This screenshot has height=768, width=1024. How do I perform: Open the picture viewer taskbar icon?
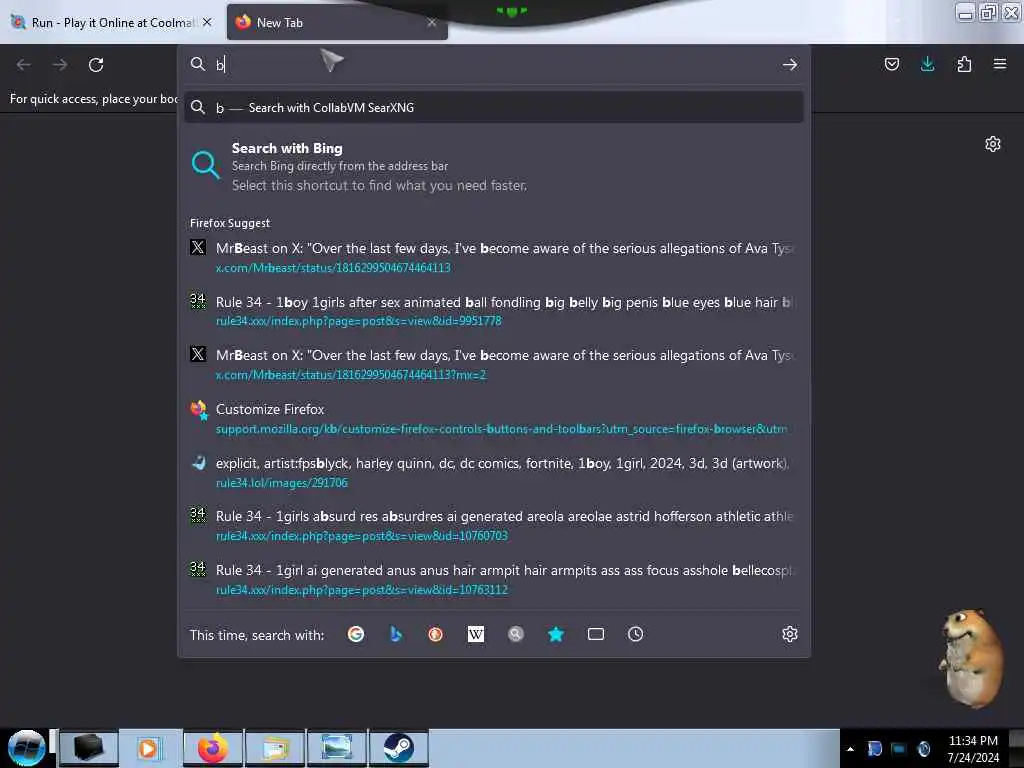pos(337,748)
